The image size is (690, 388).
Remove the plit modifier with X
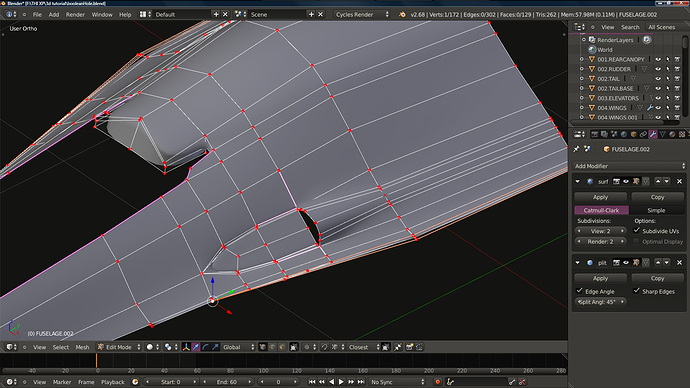coord(679,263)
